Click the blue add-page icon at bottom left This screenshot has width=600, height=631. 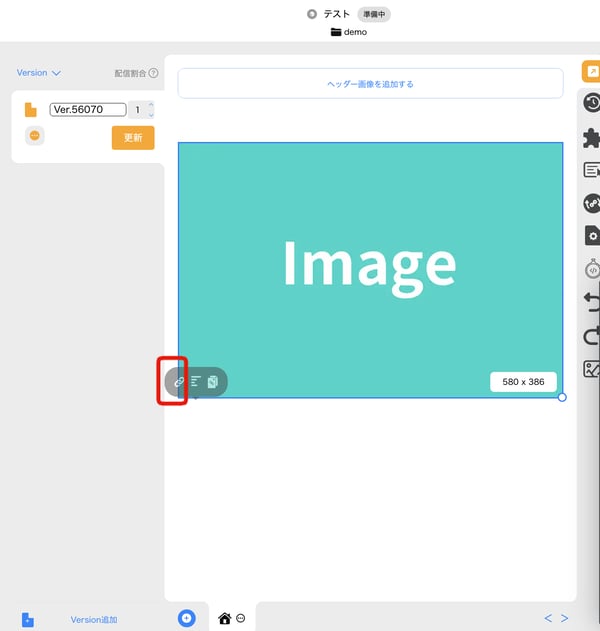[28, 620]
